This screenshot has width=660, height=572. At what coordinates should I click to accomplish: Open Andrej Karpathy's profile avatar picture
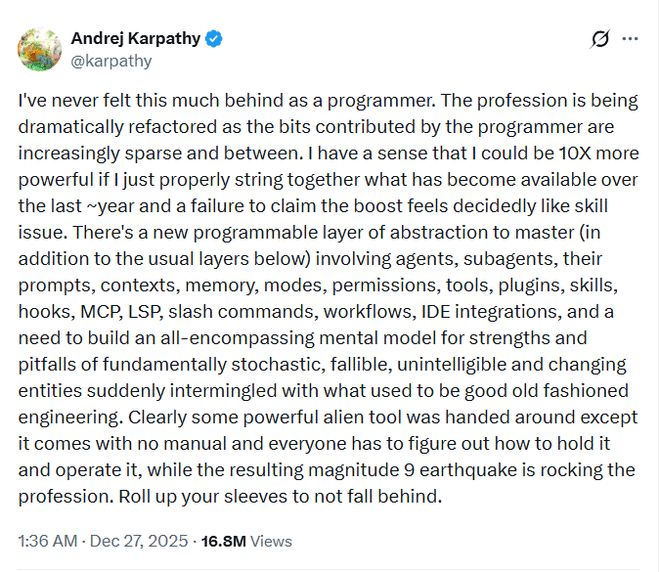(x=40, y=50)
